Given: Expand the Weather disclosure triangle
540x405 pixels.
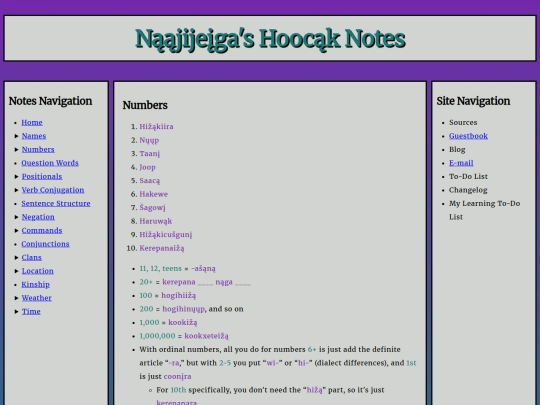Looking at the screenshot, I should click(x=16, y=298).
